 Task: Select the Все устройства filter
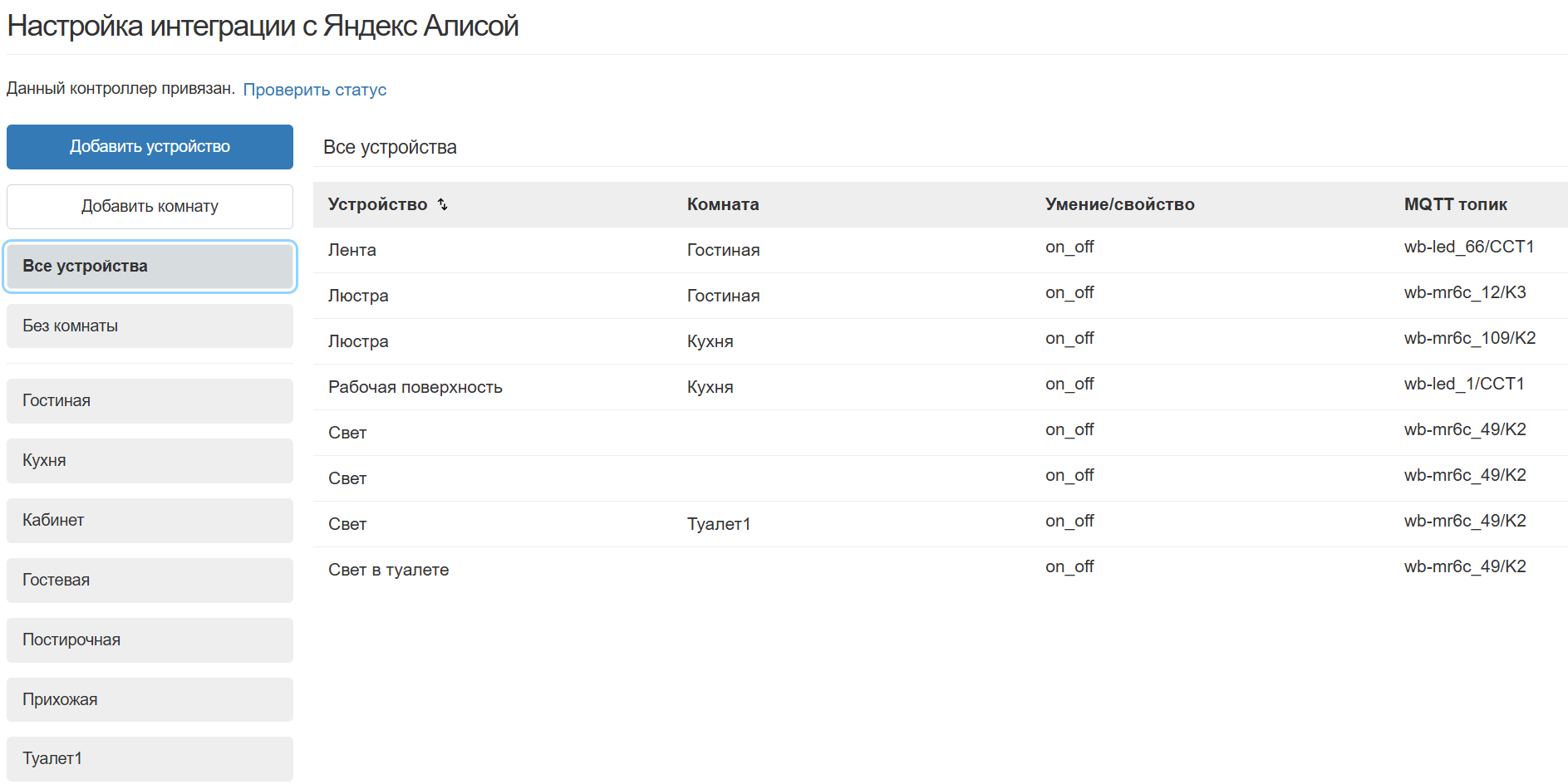pos(150,267)
